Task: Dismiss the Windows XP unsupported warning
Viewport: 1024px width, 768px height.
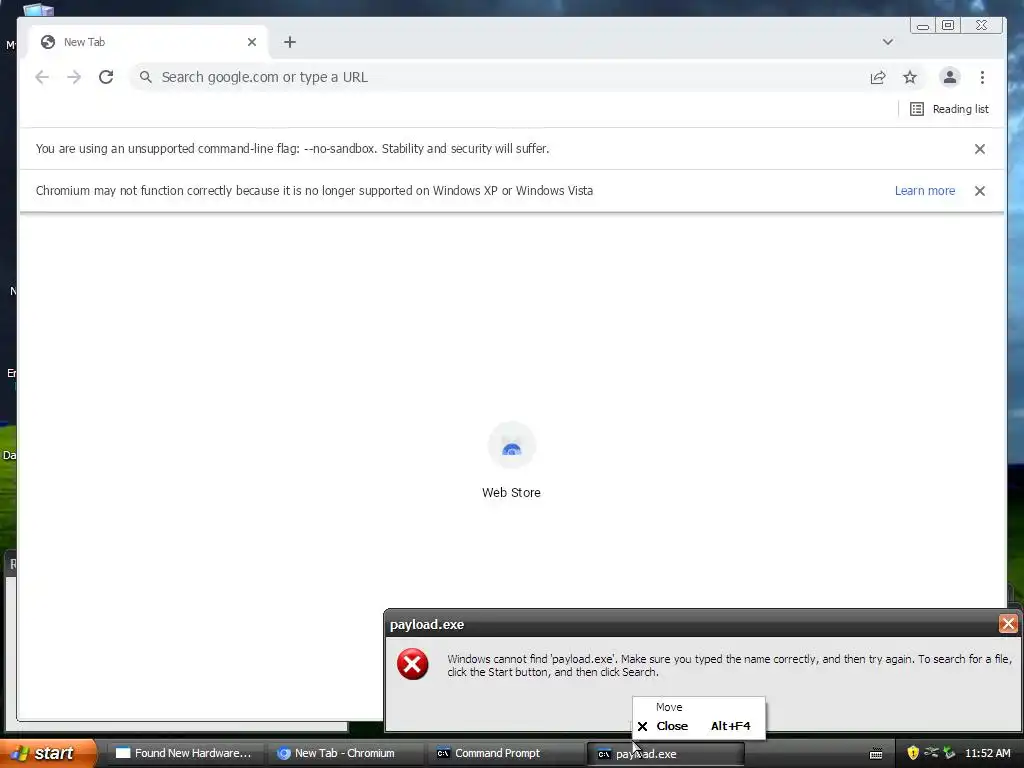Action: point(980,191)
